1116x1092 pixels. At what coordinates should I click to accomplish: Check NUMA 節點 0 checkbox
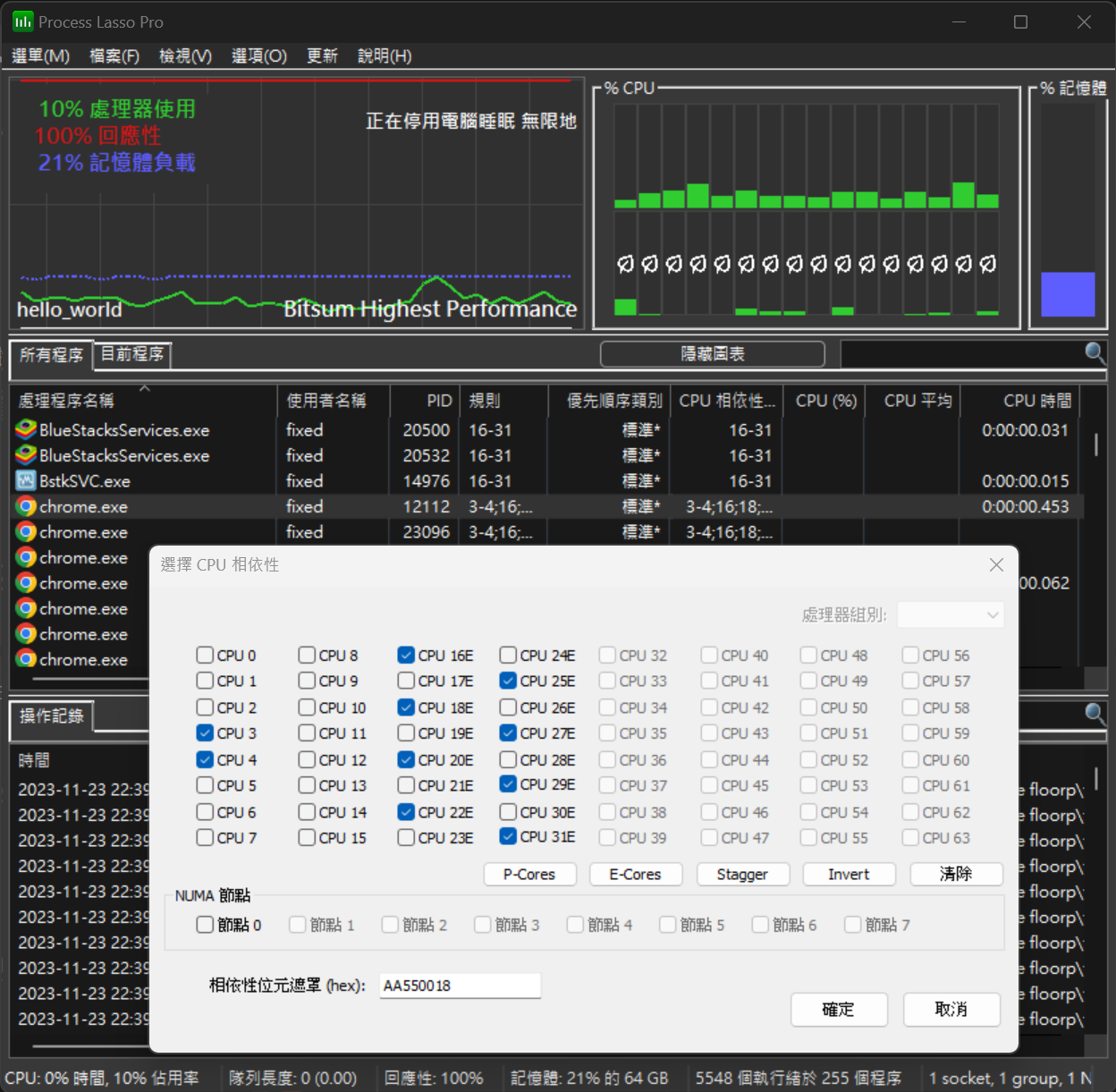(204, 925)
